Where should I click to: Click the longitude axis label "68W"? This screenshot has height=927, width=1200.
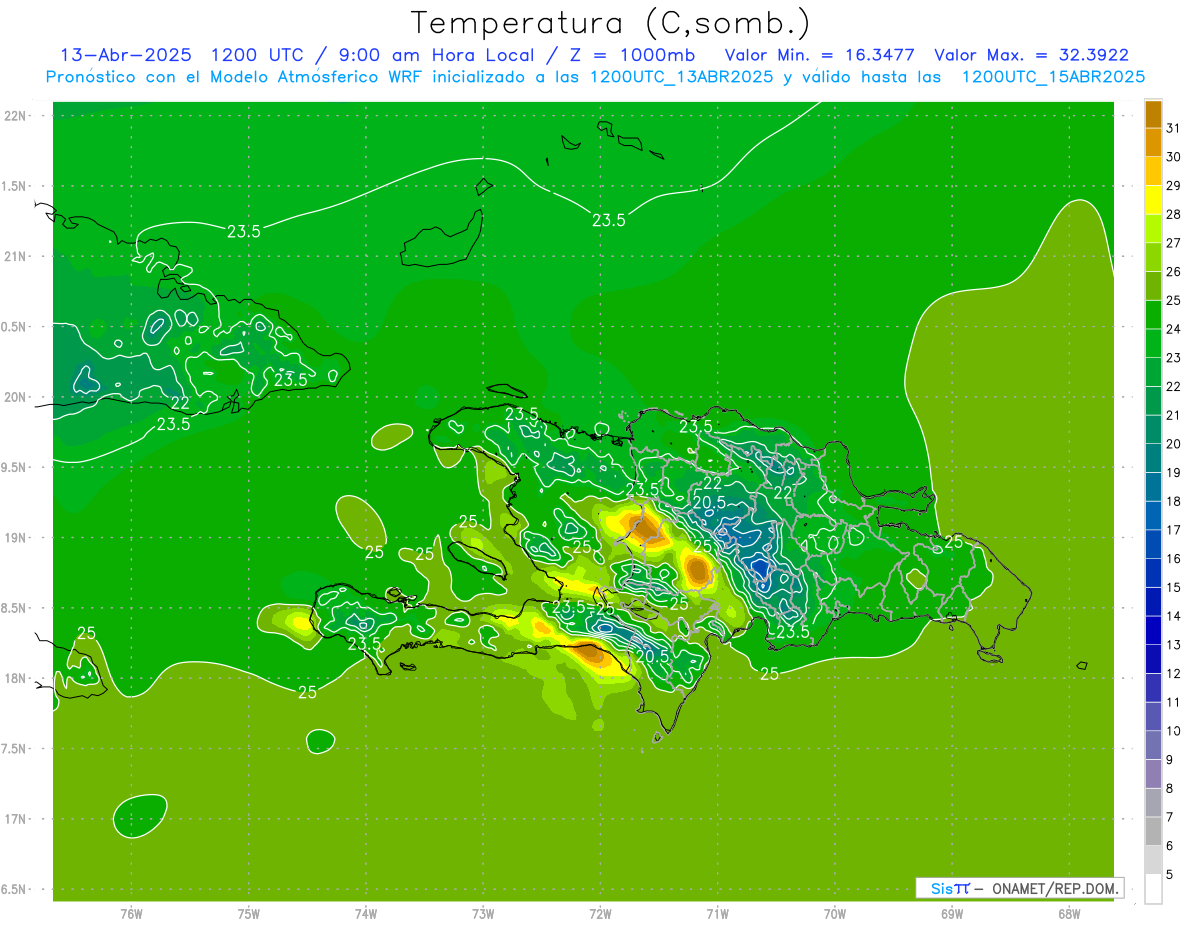click(1068, 913)
